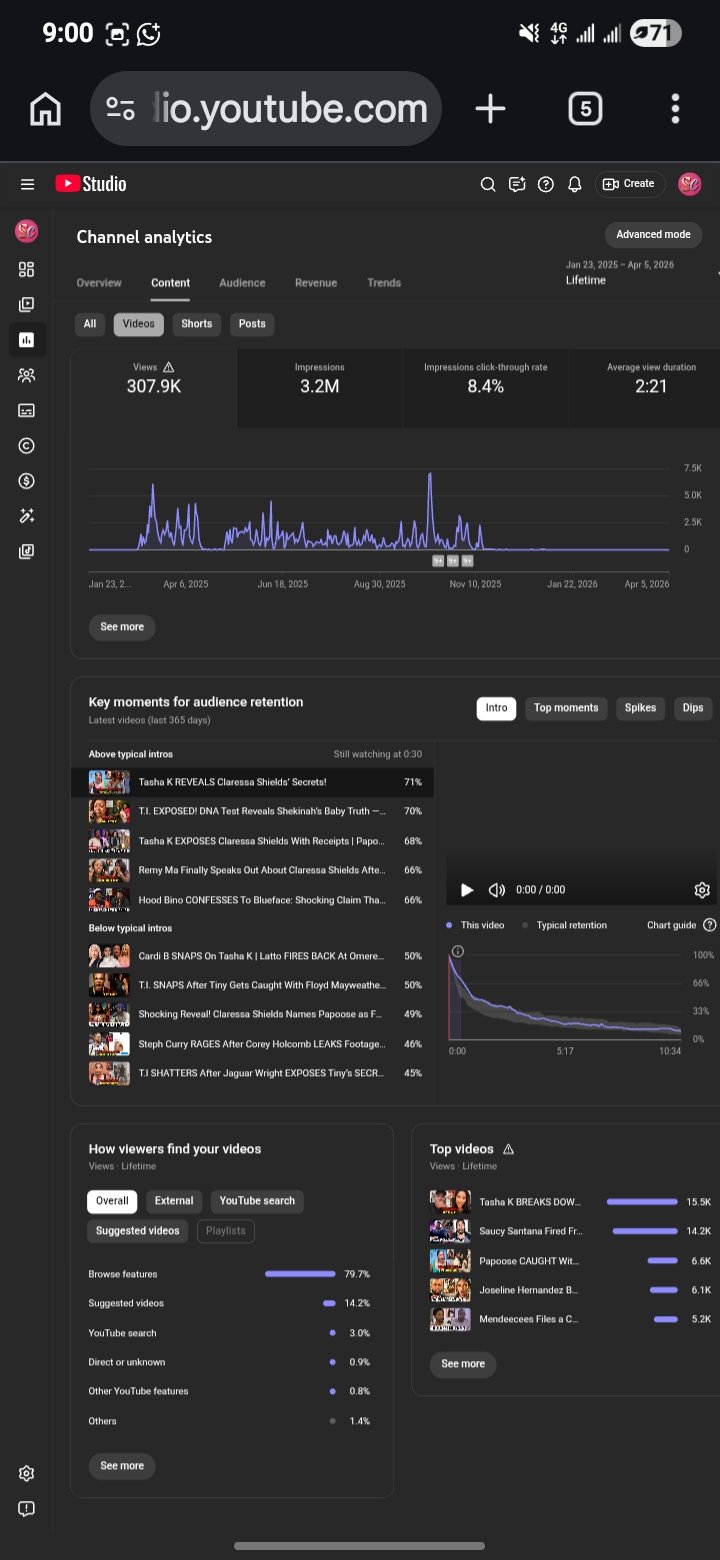Open the help question mark icon
The image size is (720, 1560).
545,184
